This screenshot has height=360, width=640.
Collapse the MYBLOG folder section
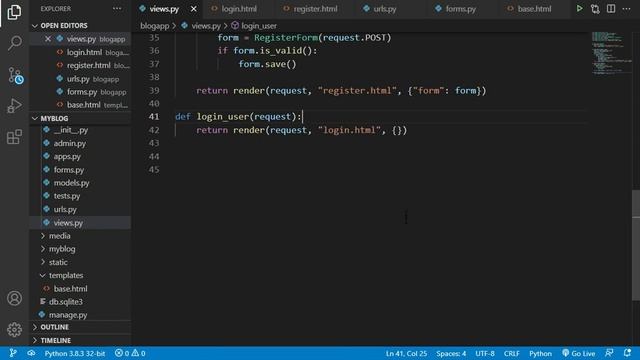pyautogui.click(x=54, y=118)
